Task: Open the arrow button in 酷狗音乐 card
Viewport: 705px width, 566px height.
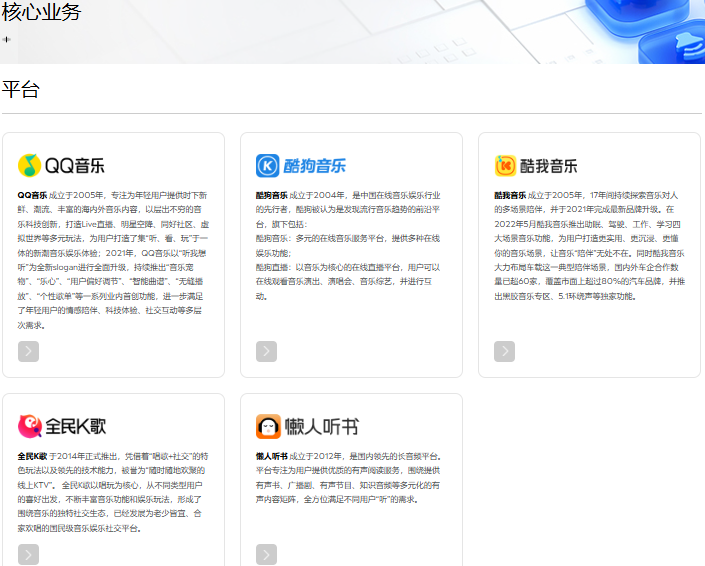Action: click(x=266, y=351)
